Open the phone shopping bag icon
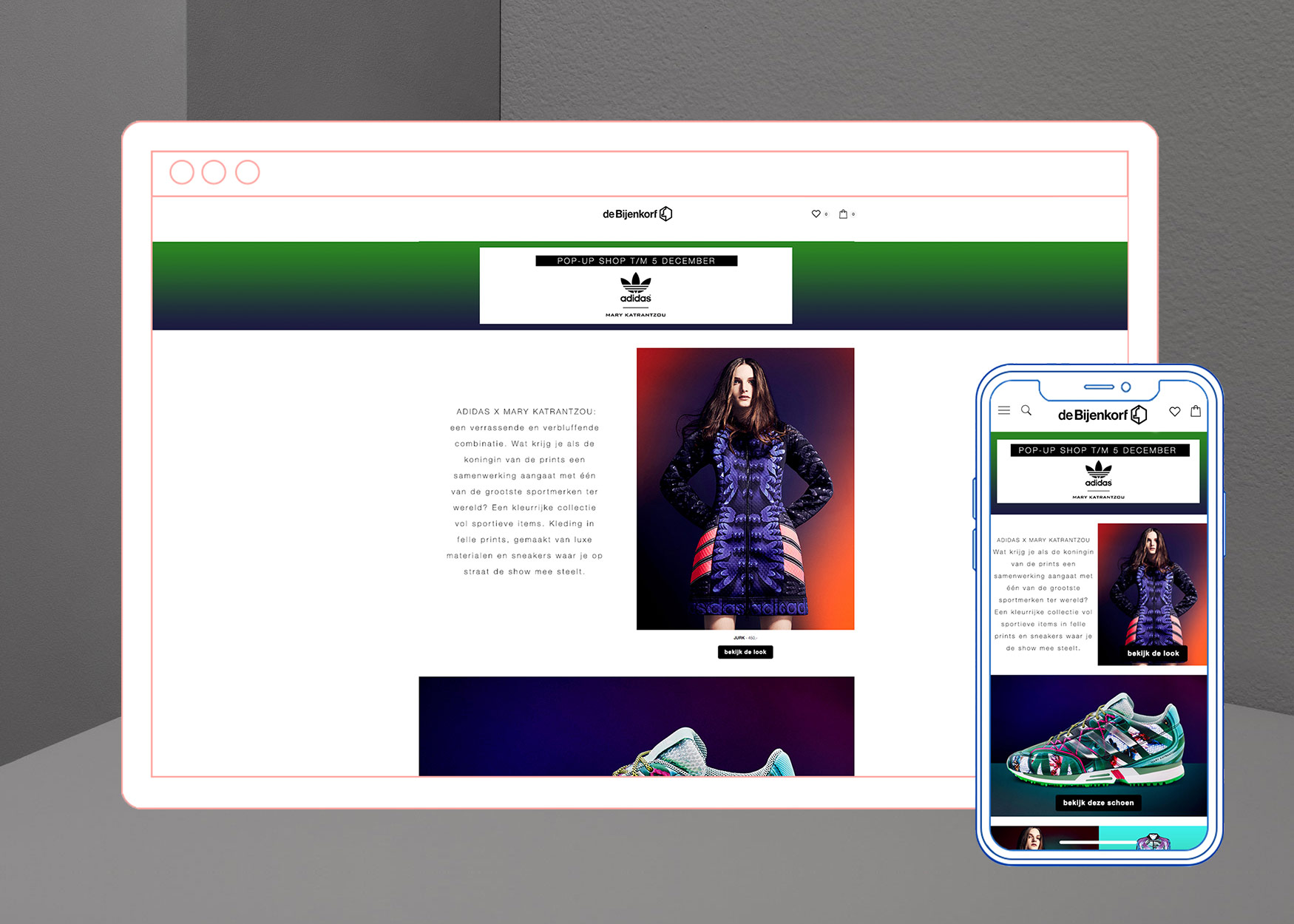Image resolution: width=1294 pixels, height=924 pixels. (1196, 411)
